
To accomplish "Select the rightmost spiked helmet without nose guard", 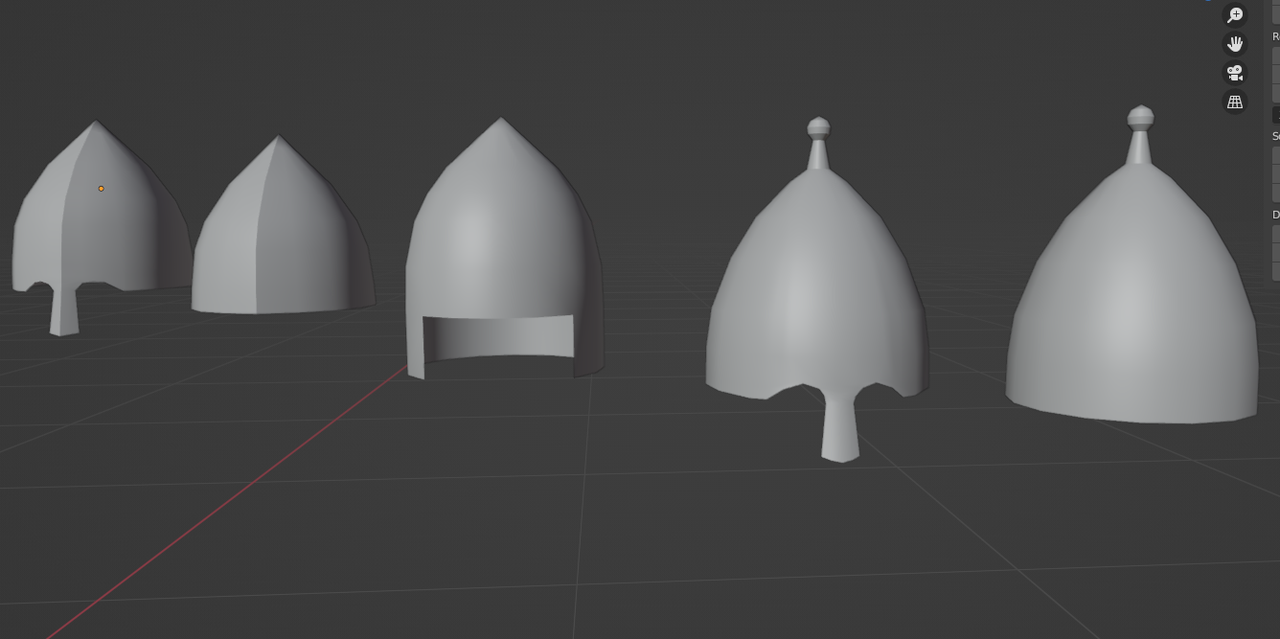I will (1132, 265).
